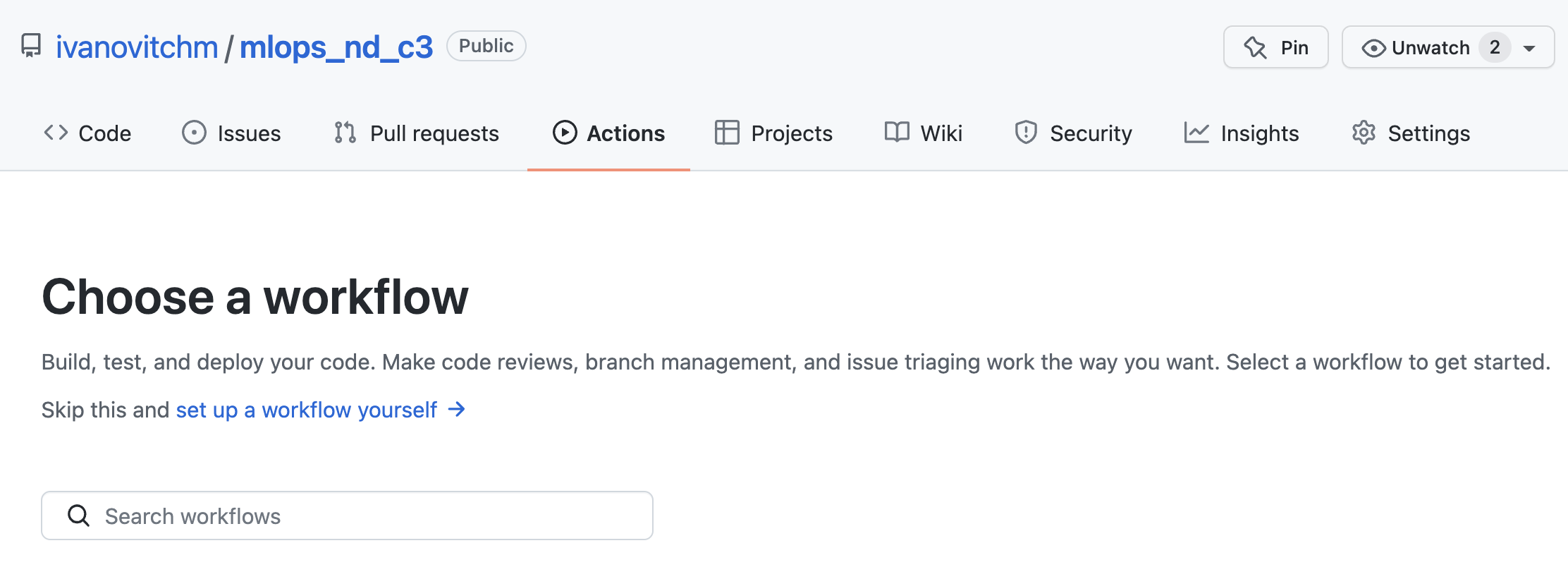Pin the repository with Pin button
The height and width of the screenshot is (567, 1568).
click(x=1276, y=47)
